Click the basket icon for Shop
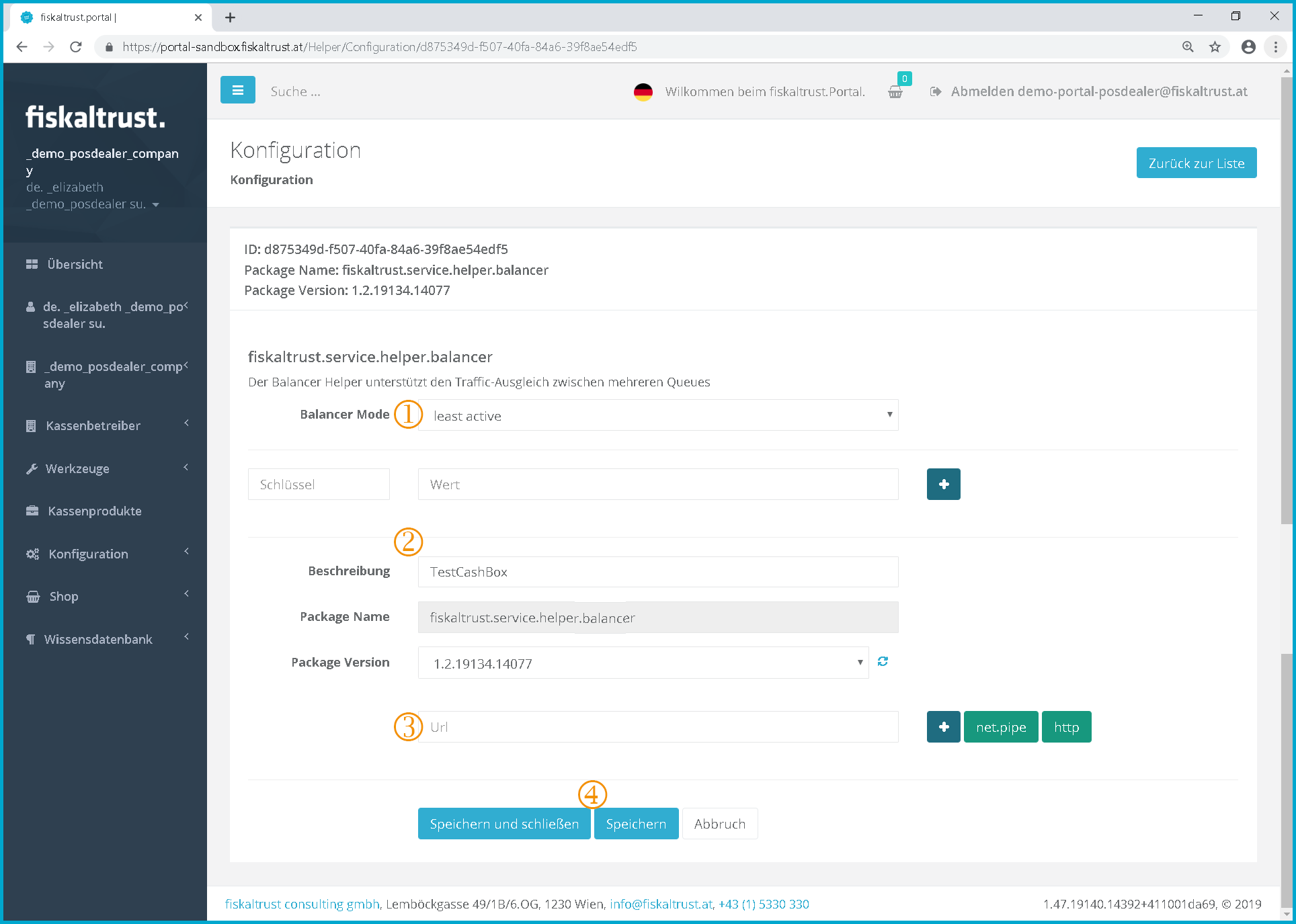The width and height of the screenshot is (1296, 924). 33,596
